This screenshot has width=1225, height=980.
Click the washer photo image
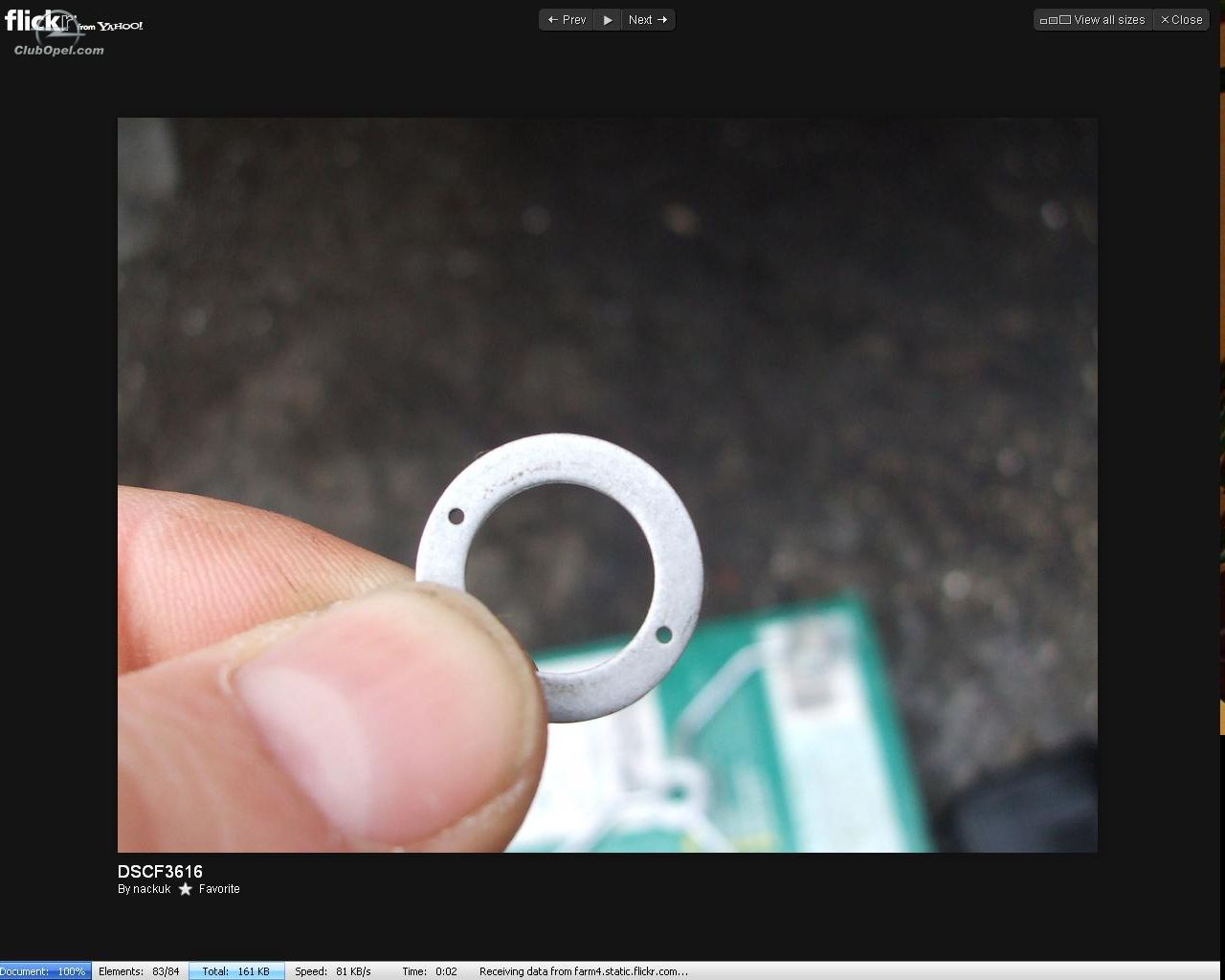pyautogui.click(x=607, y=485)
